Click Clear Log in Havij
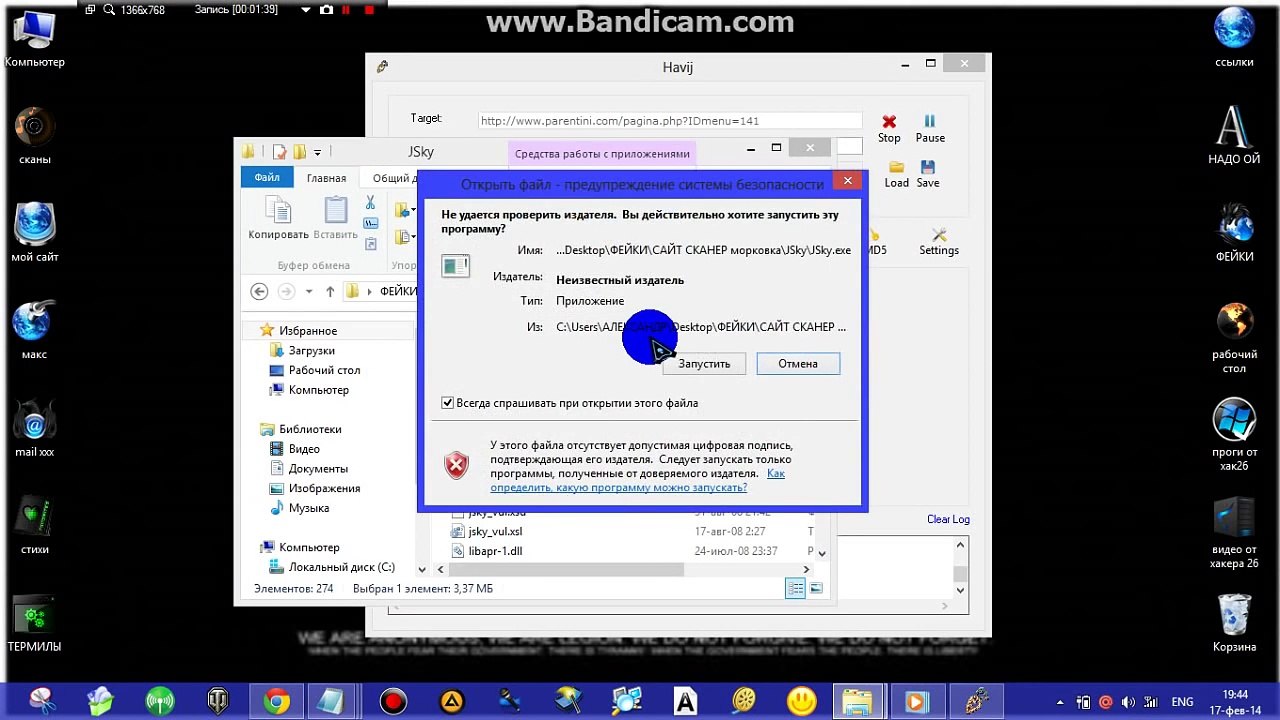This screenshot has width=1280, height=720. [948, 519]
